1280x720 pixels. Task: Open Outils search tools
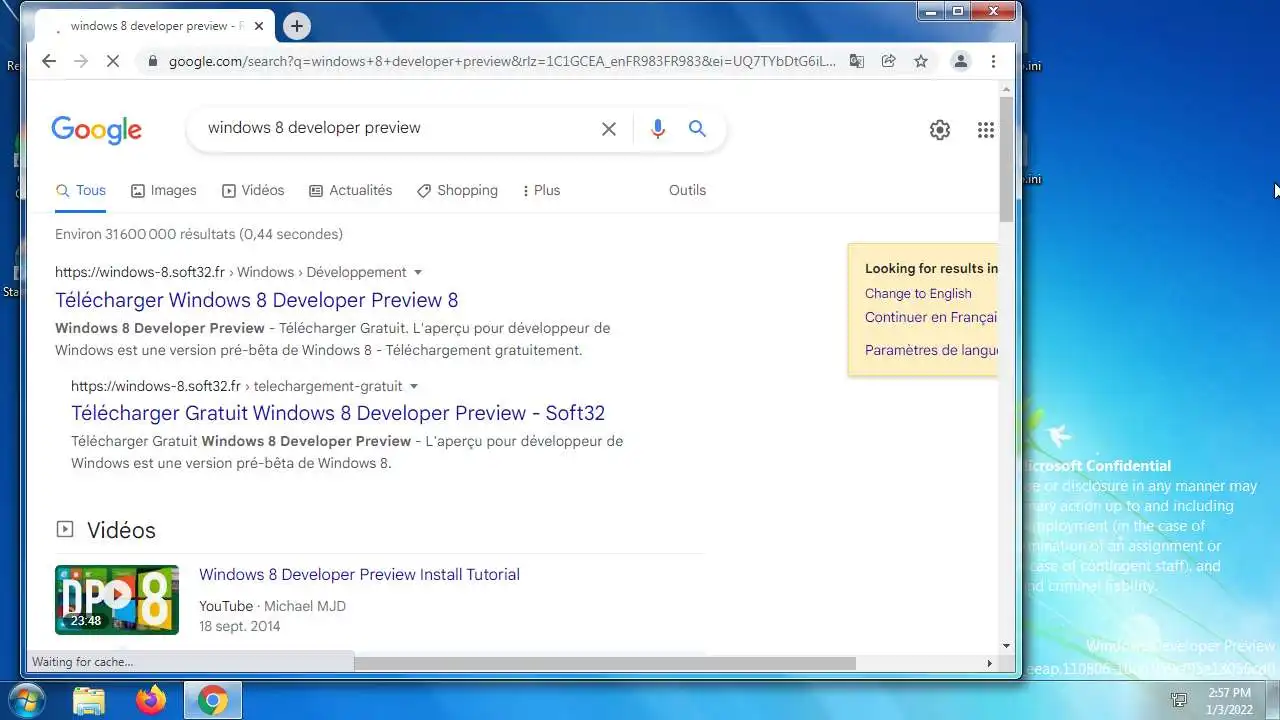687,190
